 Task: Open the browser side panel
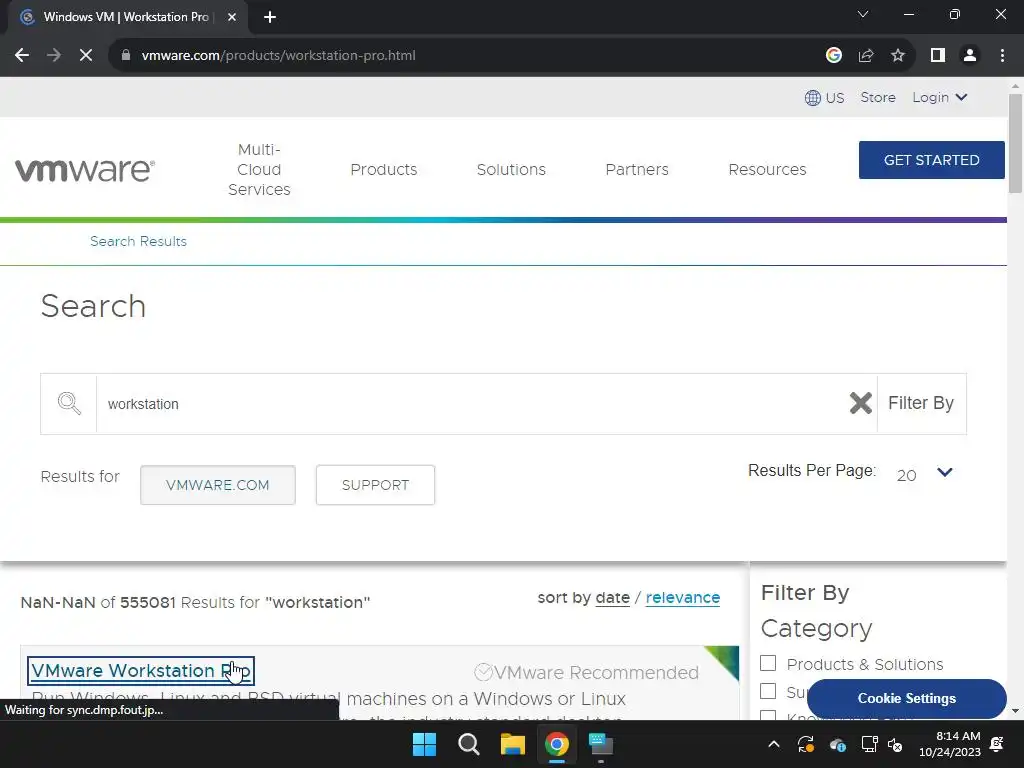coord(938,56)
